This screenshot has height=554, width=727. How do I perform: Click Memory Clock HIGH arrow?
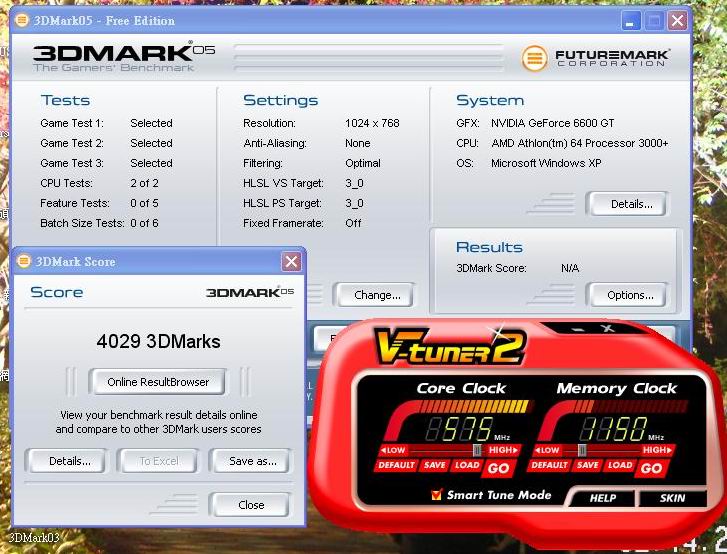pos(657,450)
